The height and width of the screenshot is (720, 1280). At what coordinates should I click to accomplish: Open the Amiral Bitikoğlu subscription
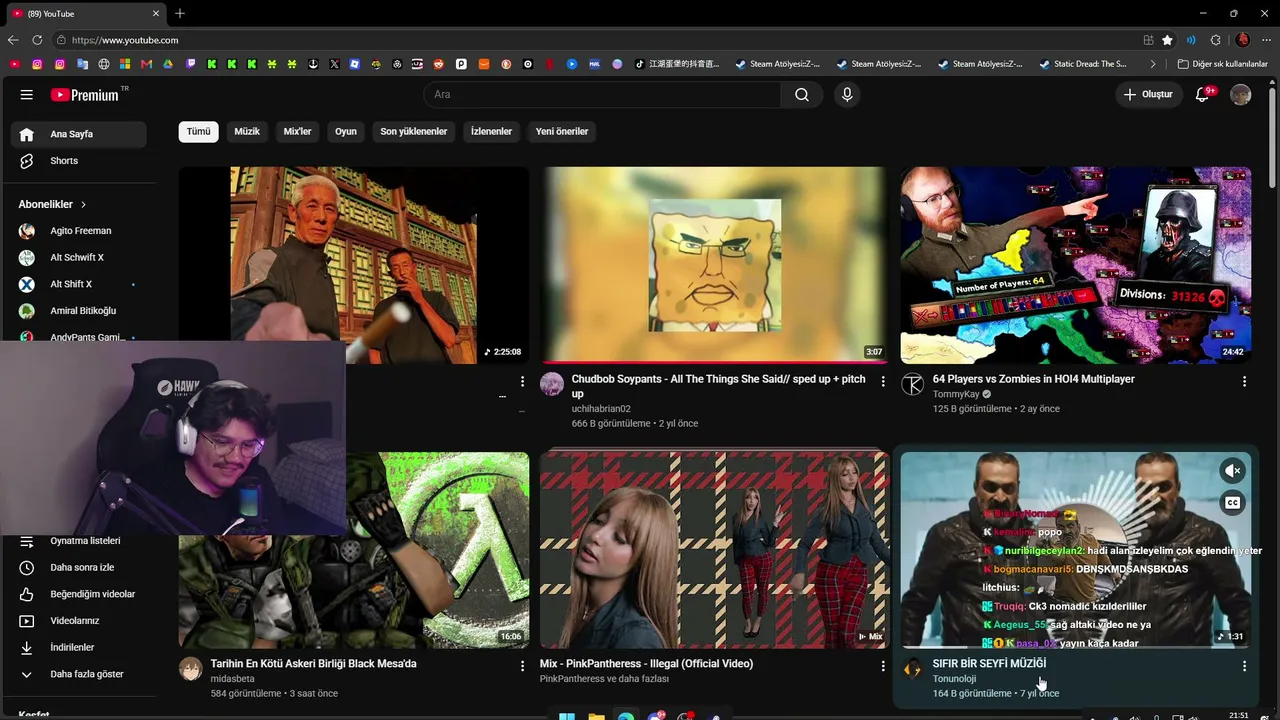pos(79,311)
